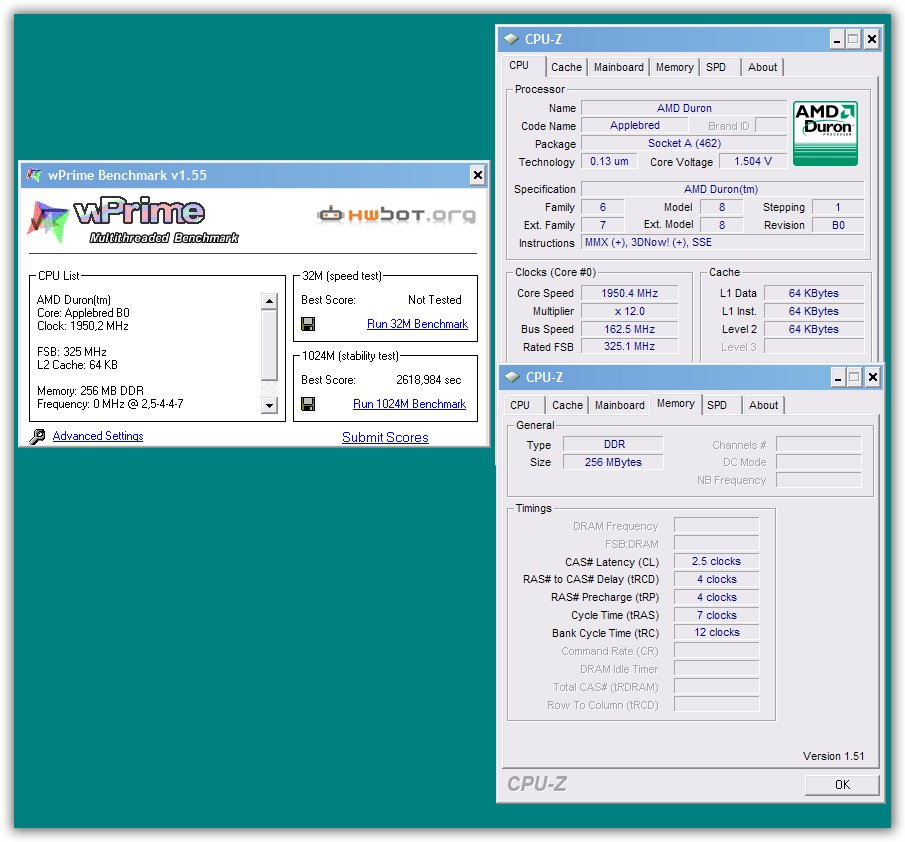Click the memory Size field 256 MBytes

click(x=614, y=462)
